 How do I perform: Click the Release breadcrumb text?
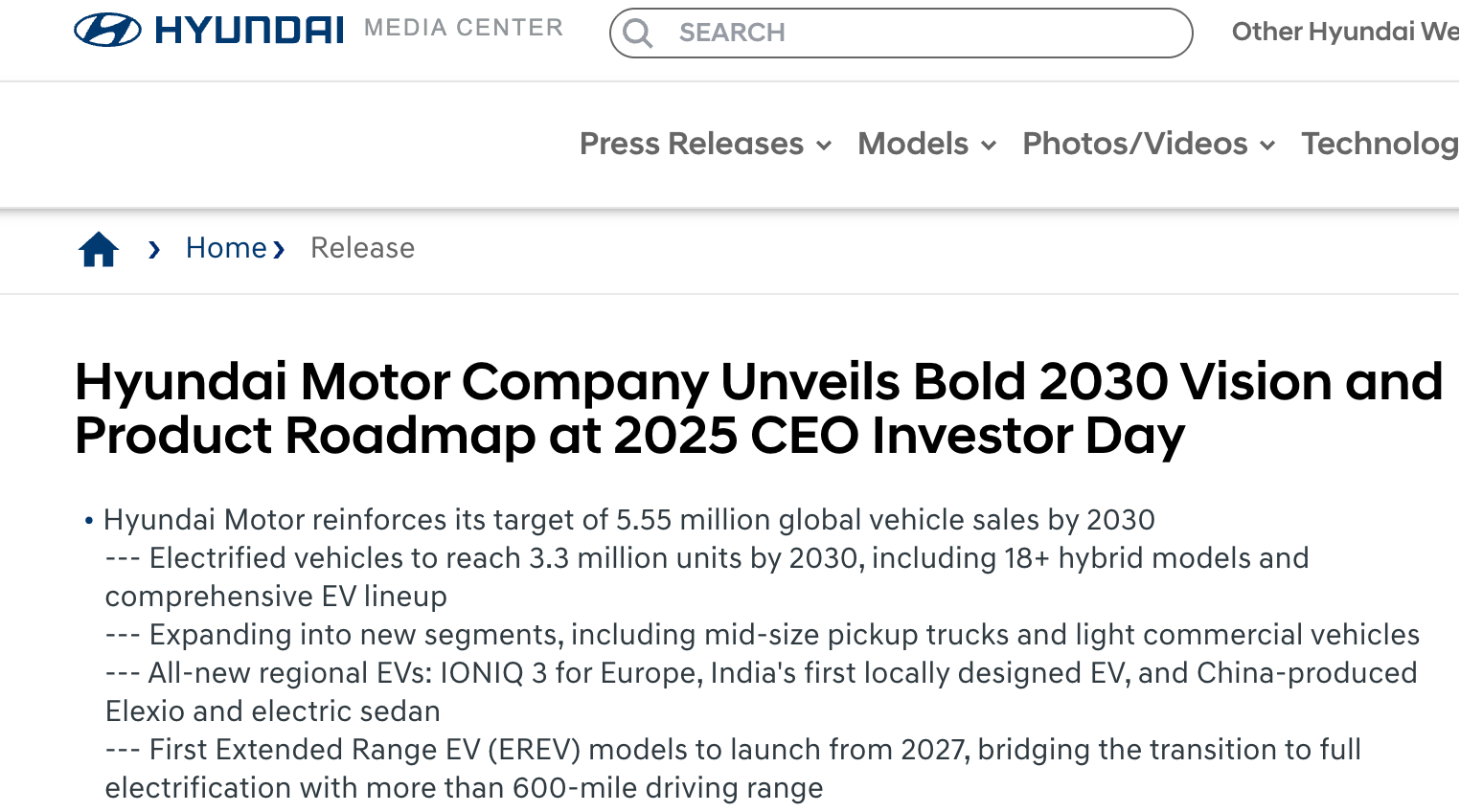(362, 248)
